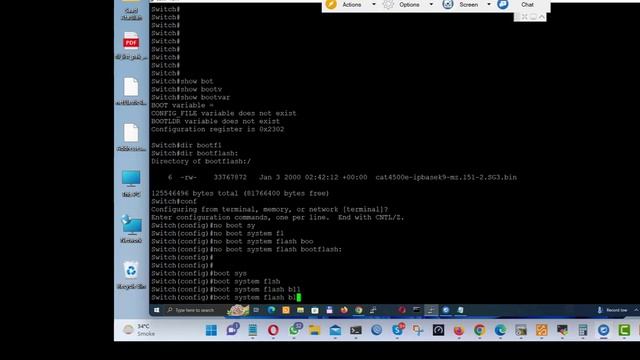Open the terminal app in local taskbar
640x360 pixels.
click(x=356, y=330)
